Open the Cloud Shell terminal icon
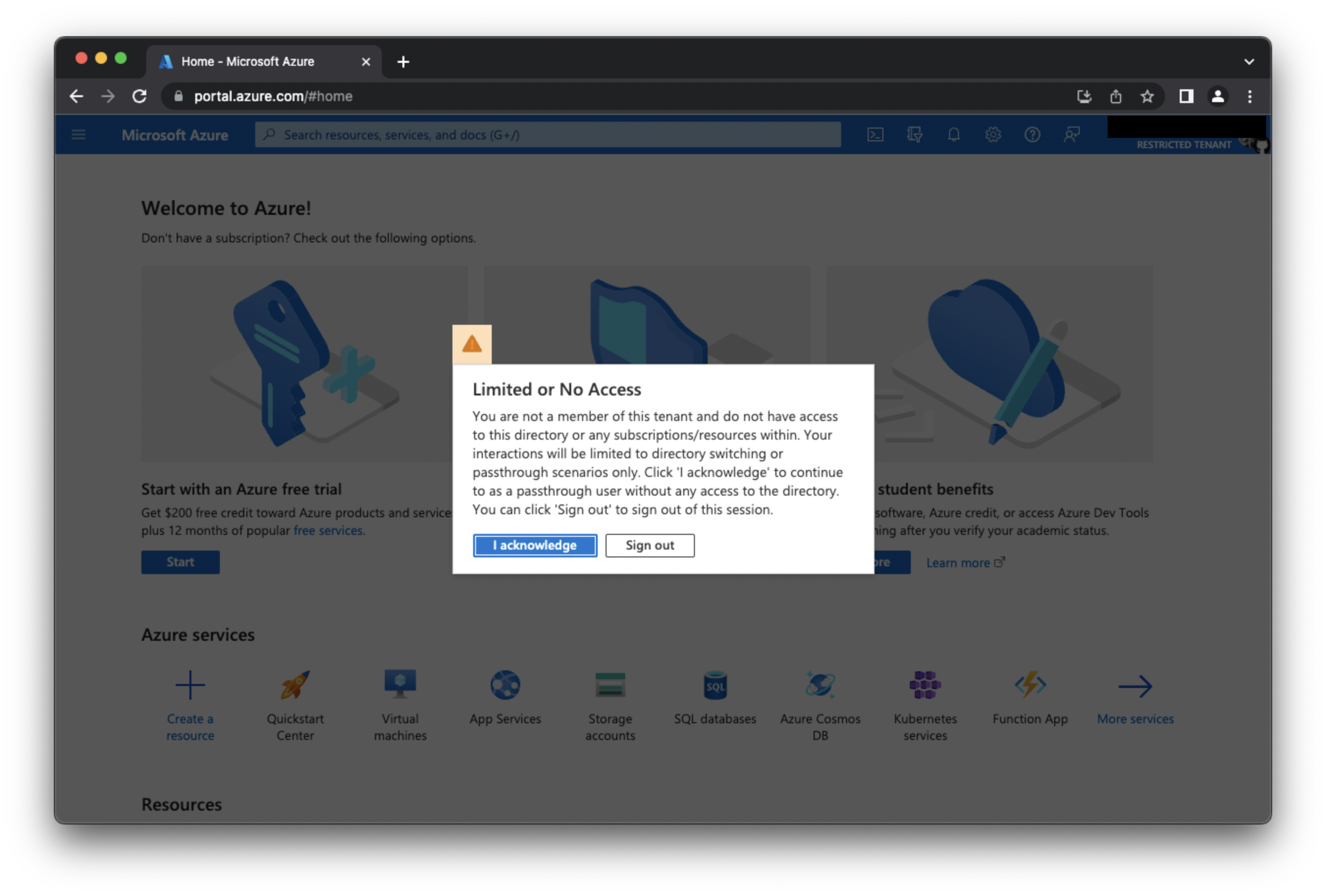1326x896 pixels. [876, 134]
